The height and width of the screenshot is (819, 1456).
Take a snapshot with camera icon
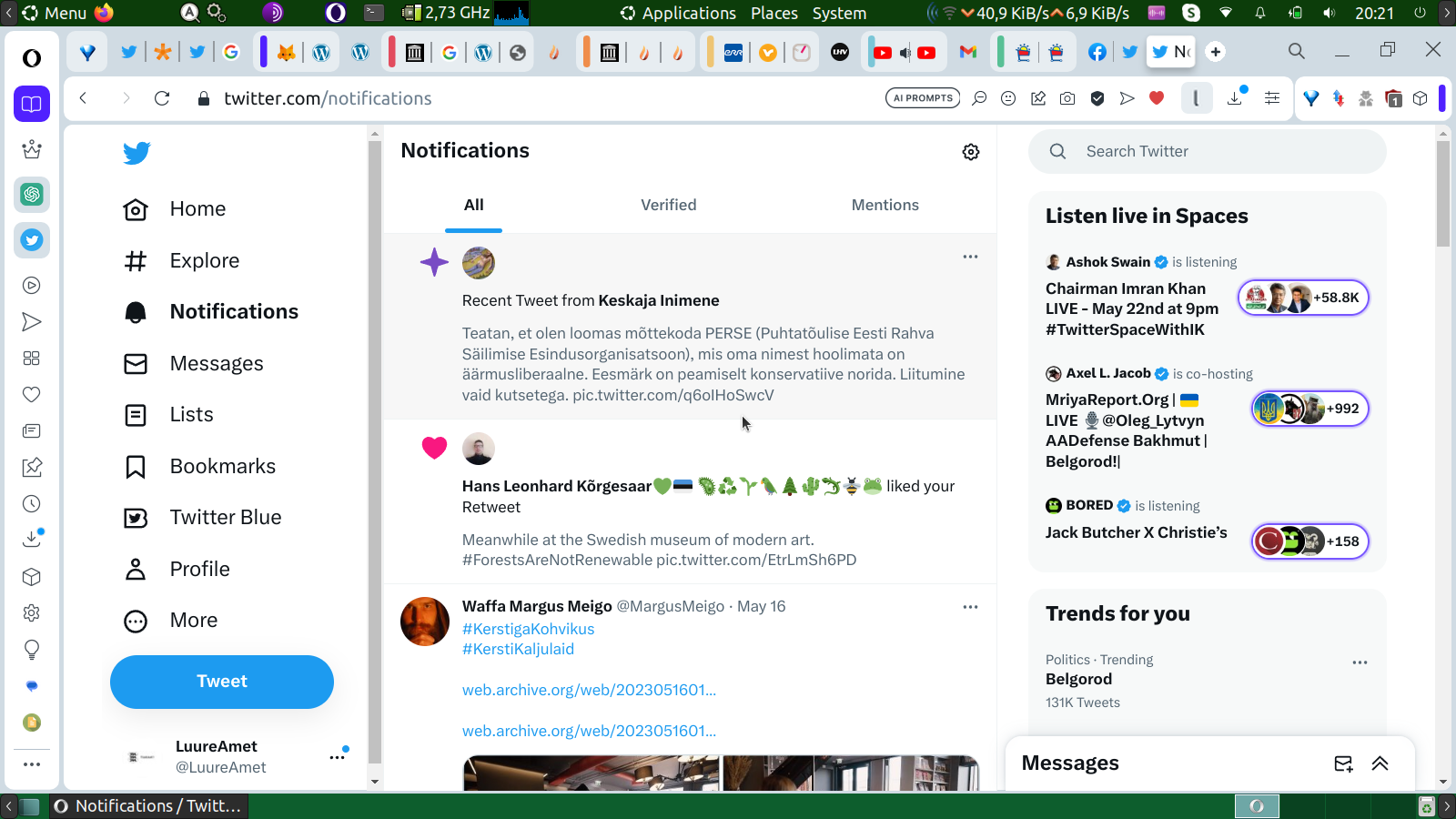pos(1067,98)
